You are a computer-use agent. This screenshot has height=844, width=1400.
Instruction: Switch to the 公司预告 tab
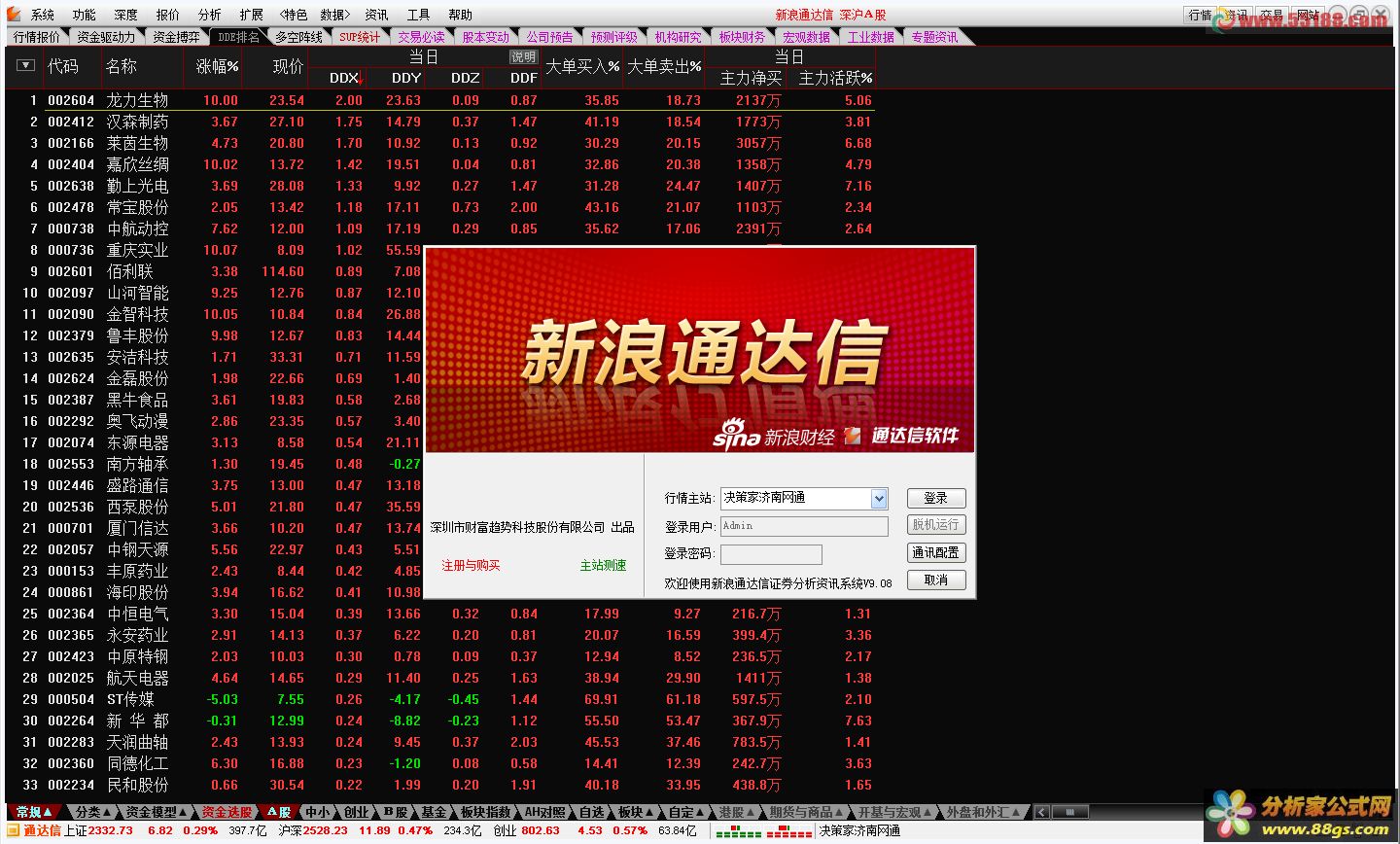549,37
